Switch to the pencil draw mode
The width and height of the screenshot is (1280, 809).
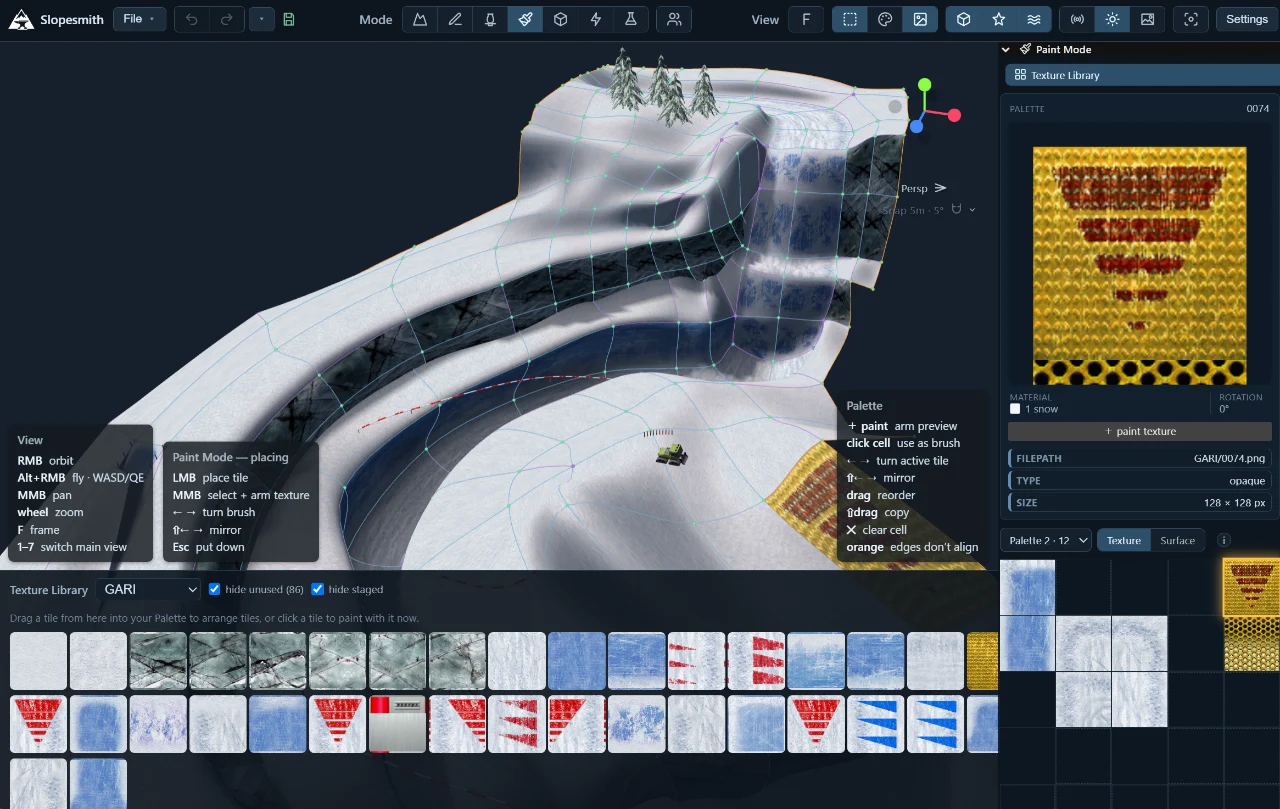coord(455,19)
